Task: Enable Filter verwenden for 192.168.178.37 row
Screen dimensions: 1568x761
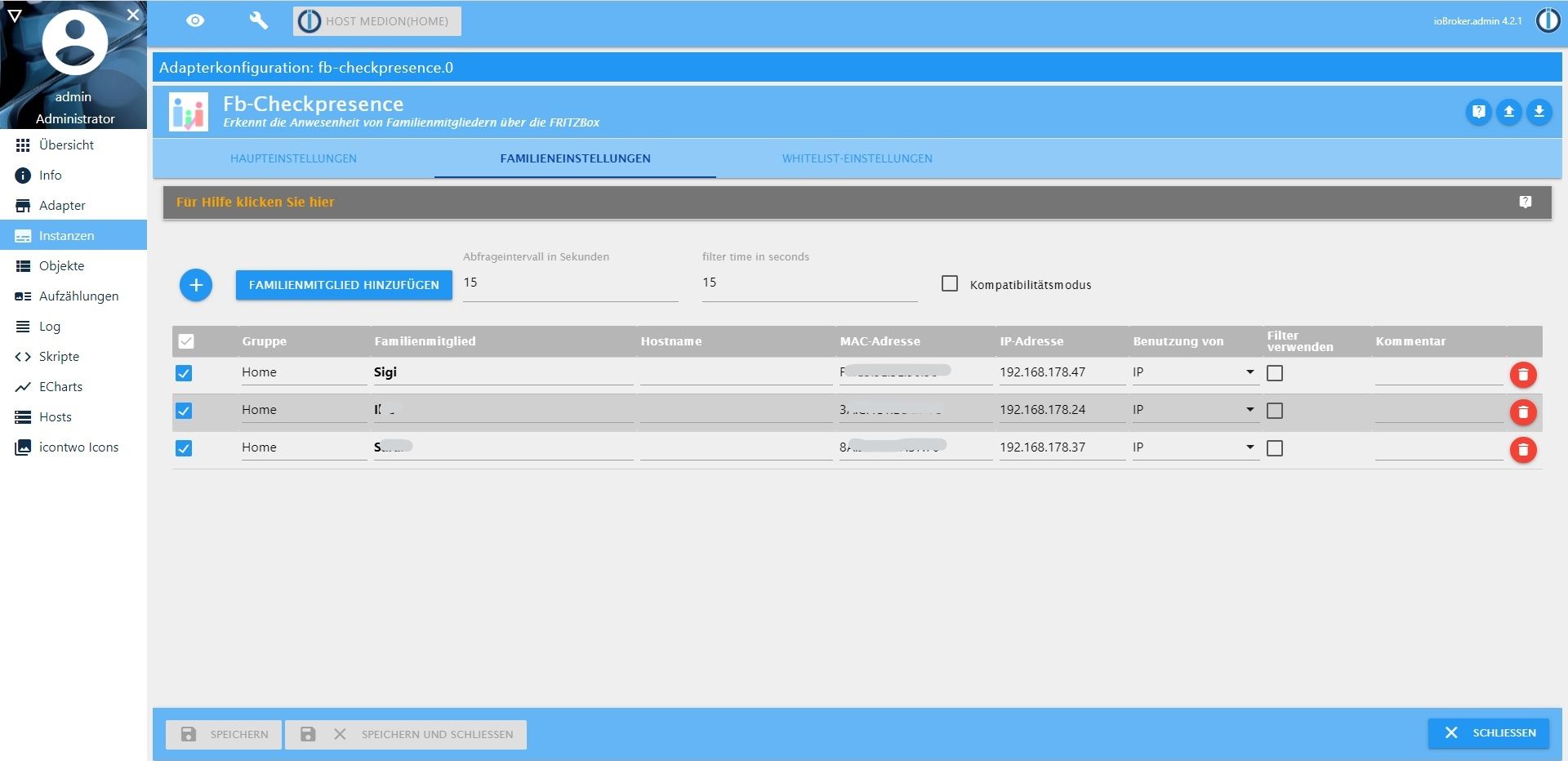Action: tap(1274, 448)
